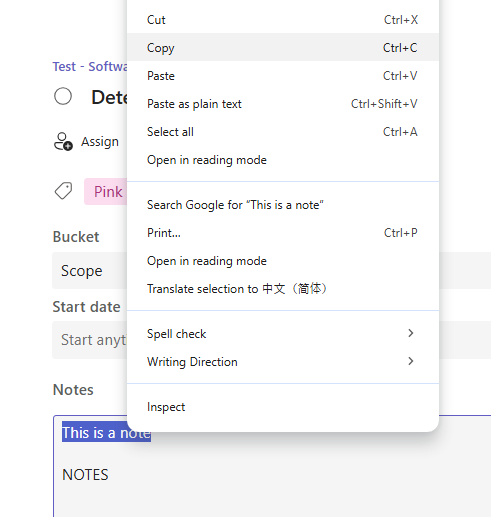Select the Pink label chip
This screenshot has height=517, width=491.
(106, 192)
